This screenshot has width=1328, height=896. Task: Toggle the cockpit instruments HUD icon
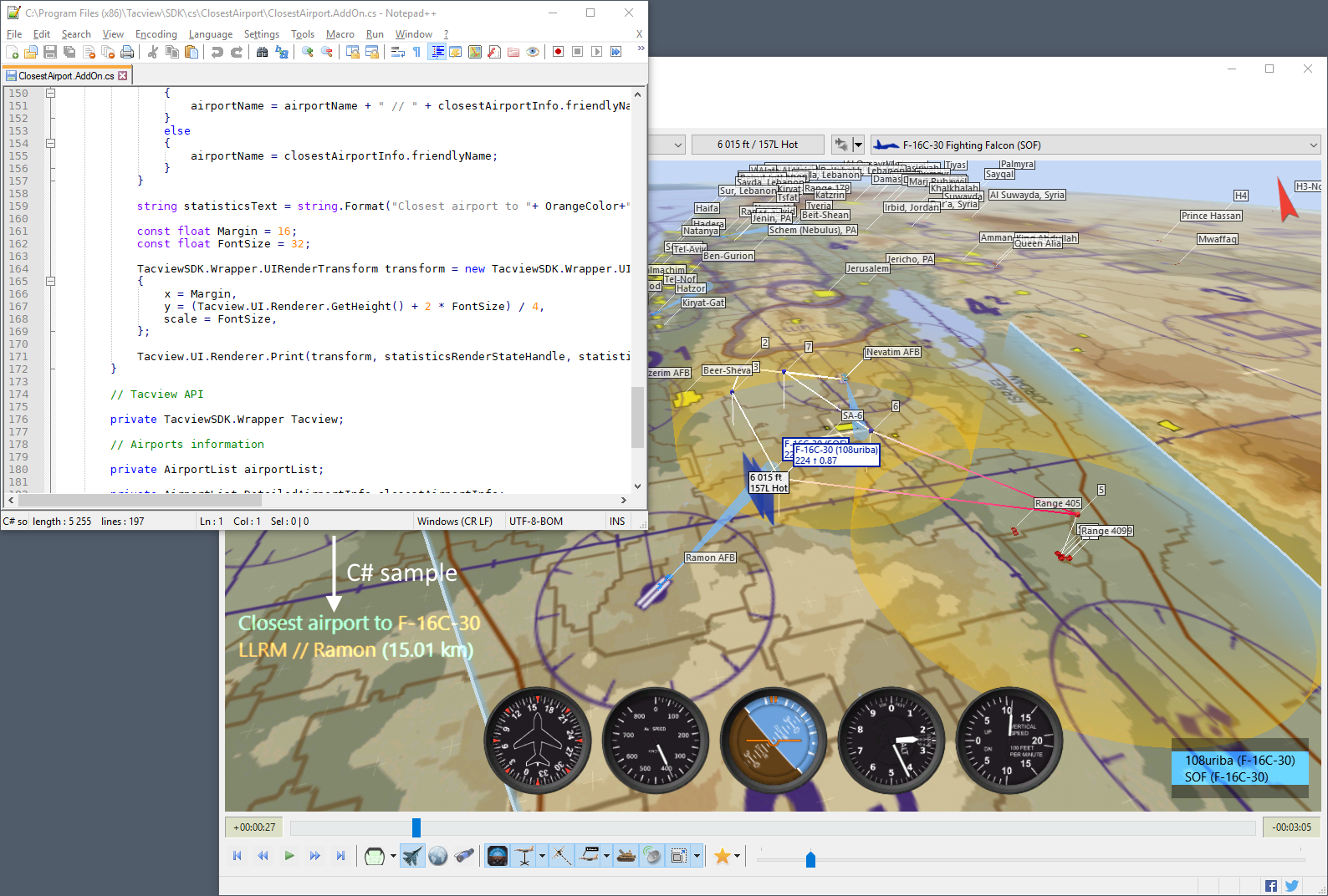(498, 856)
